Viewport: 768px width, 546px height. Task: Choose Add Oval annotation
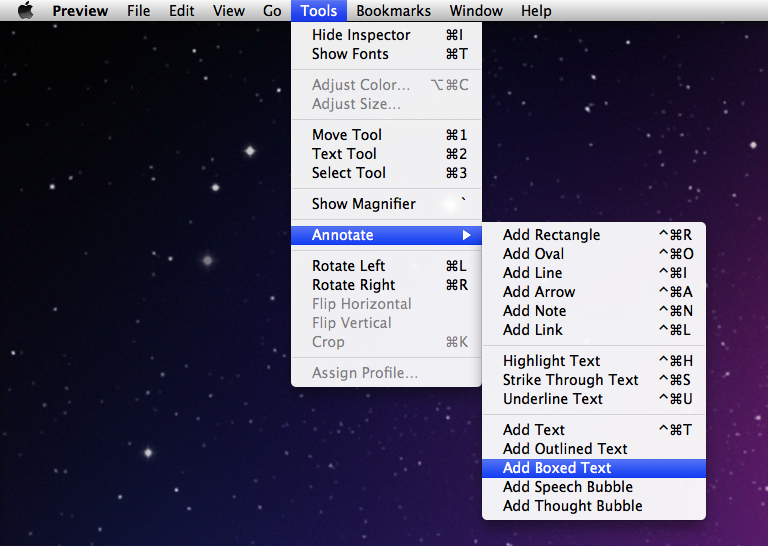(x=594, y=254)
